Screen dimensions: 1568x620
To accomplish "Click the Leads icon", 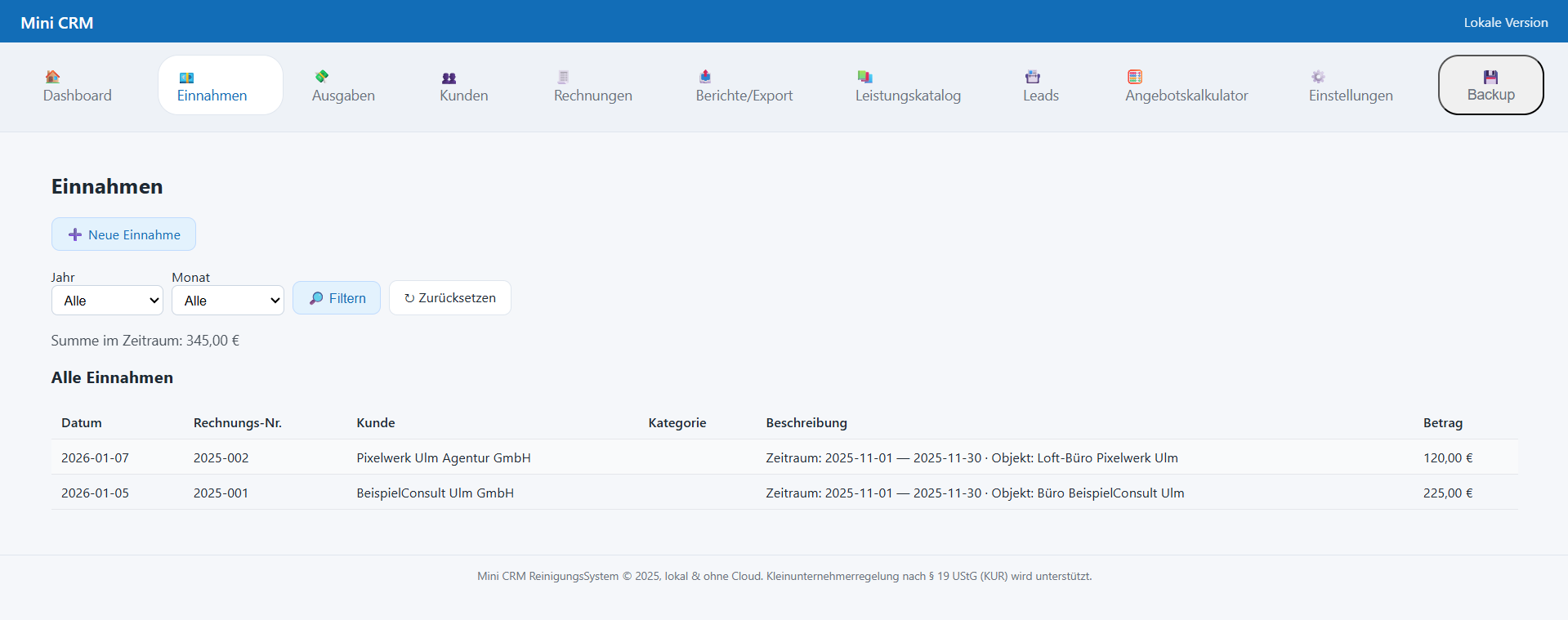I will [x=1033, y=77].
